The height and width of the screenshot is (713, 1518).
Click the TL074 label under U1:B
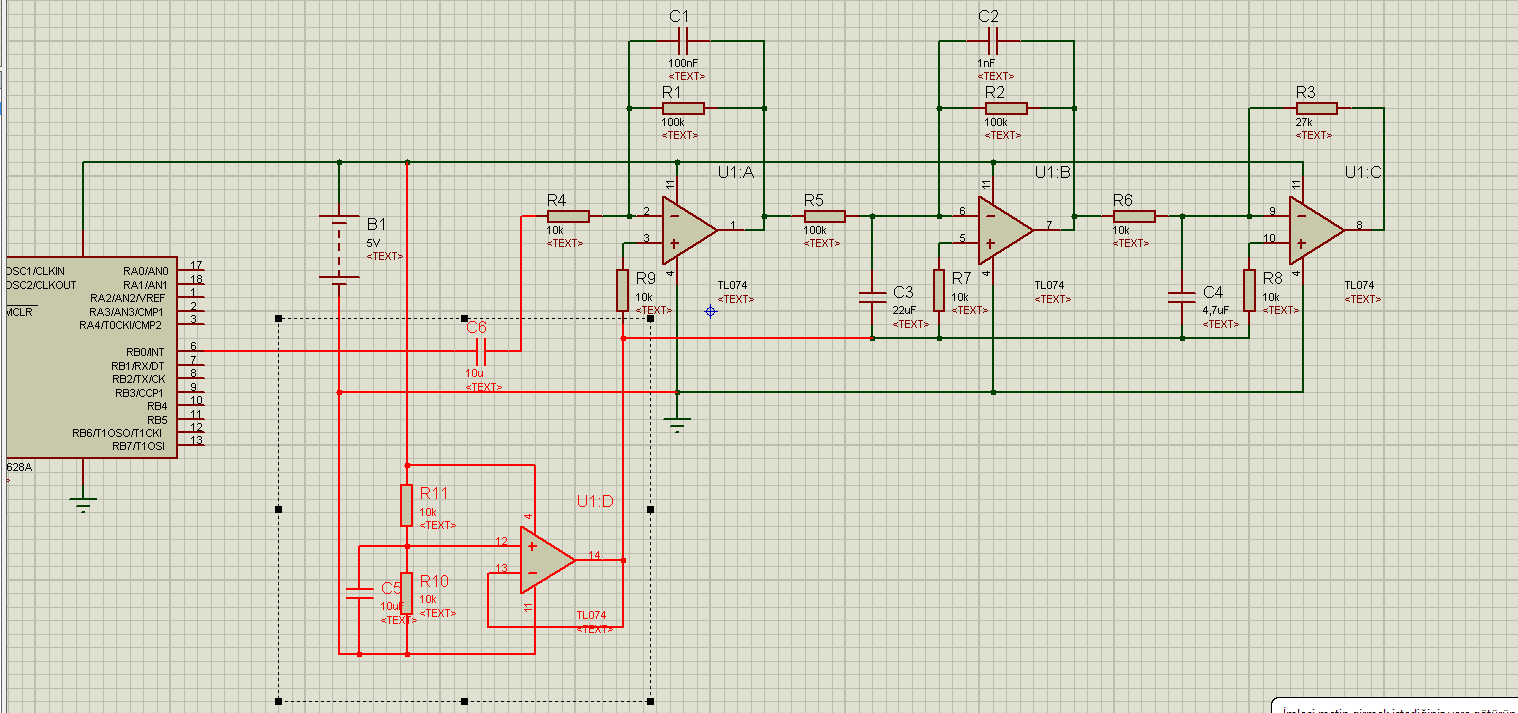pyautogui.click(x=1049, y=285)
